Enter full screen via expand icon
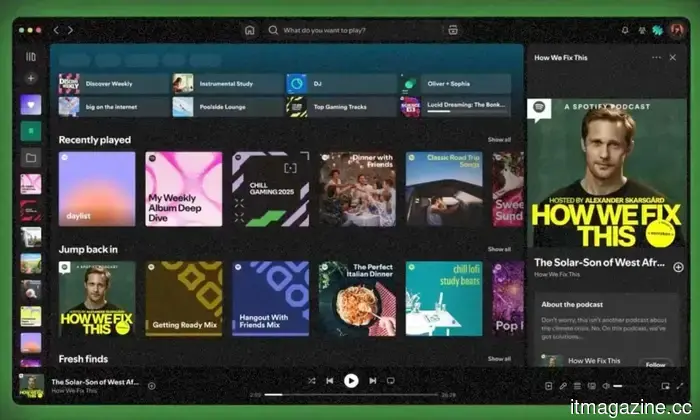This screenshot has height=420, width=700. (679, 386)
